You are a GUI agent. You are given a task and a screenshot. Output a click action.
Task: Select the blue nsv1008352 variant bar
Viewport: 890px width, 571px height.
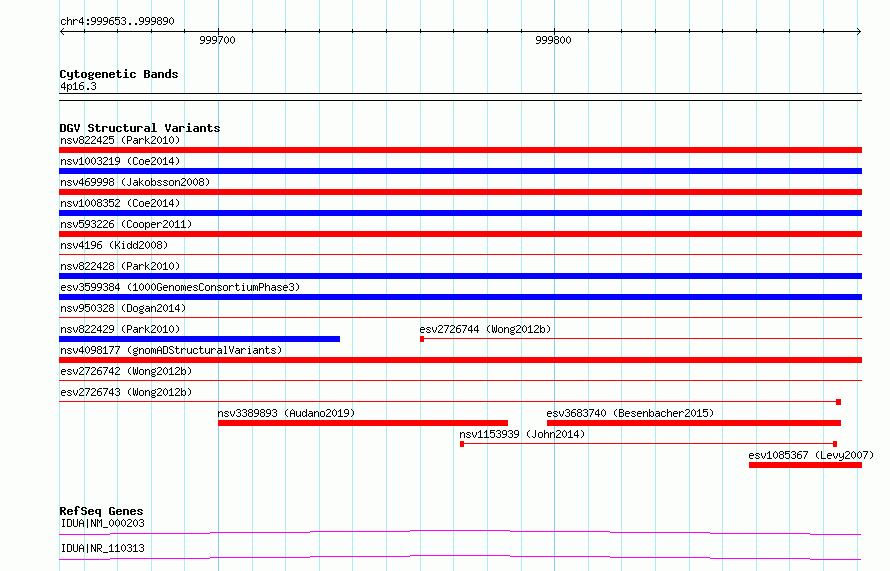460,213
